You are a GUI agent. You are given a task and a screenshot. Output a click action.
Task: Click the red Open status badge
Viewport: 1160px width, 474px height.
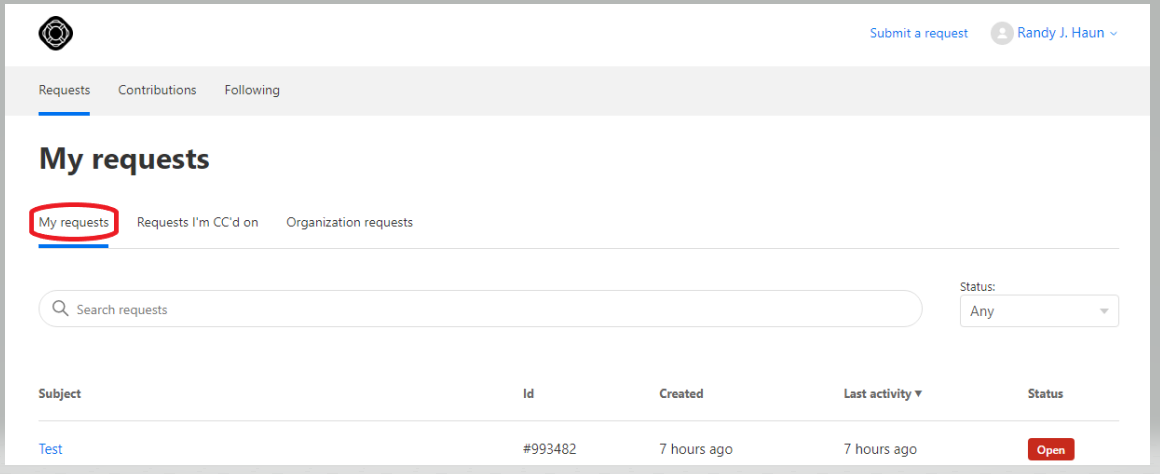point(1051,450)
